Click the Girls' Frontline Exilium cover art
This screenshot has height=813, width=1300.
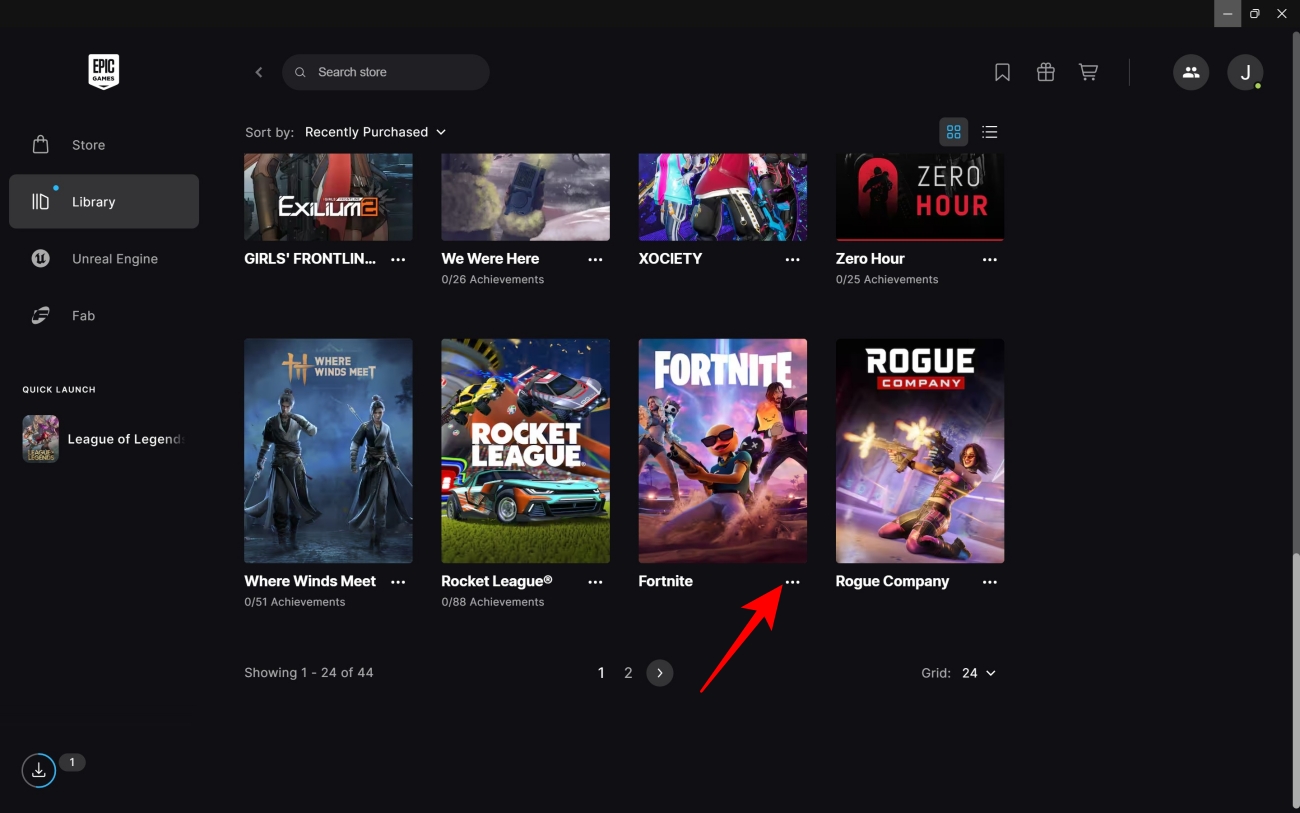(328, 197)
